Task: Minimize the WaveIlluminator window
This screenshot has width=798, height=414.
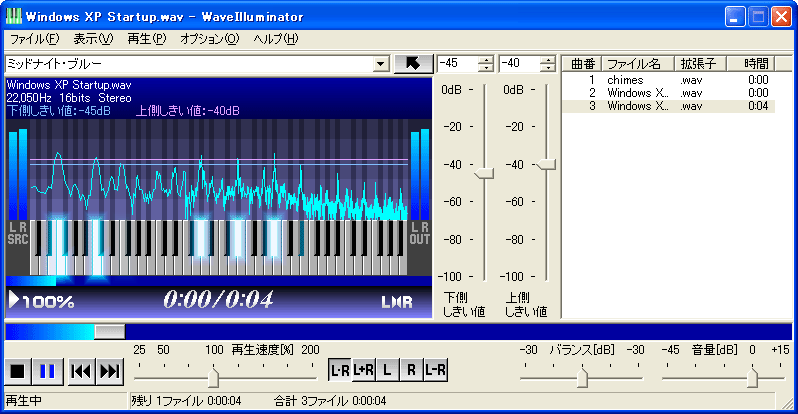Action: click(x=735, y=17)
